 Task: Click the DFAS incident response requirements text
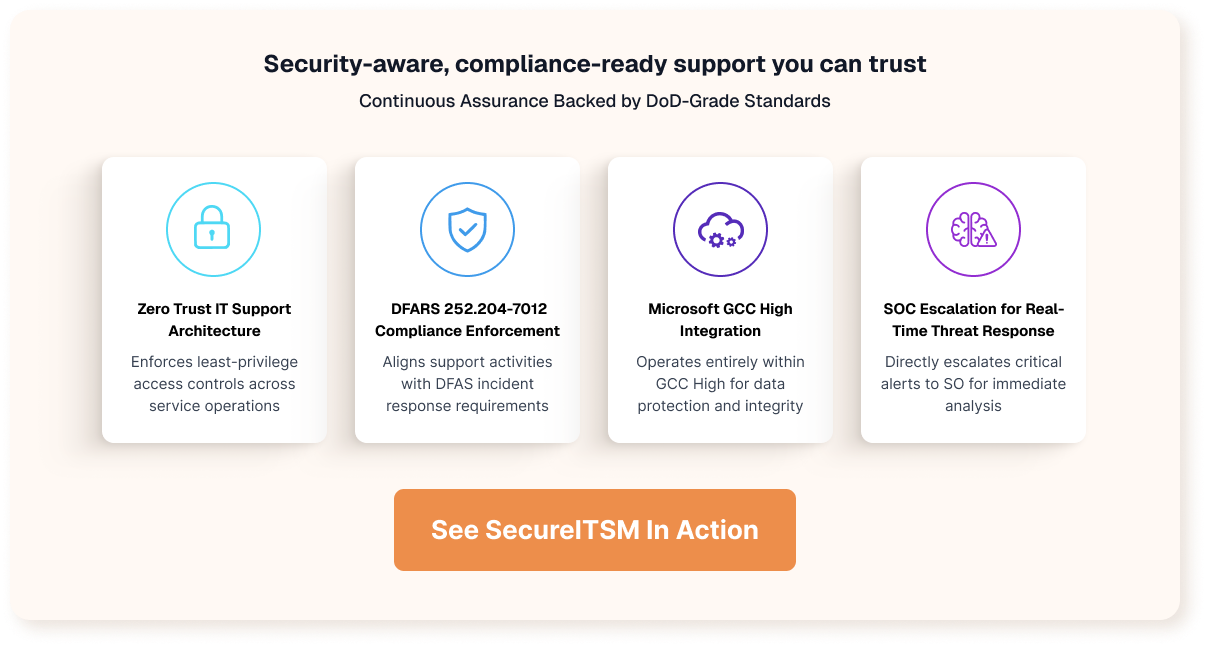point(467,383)
